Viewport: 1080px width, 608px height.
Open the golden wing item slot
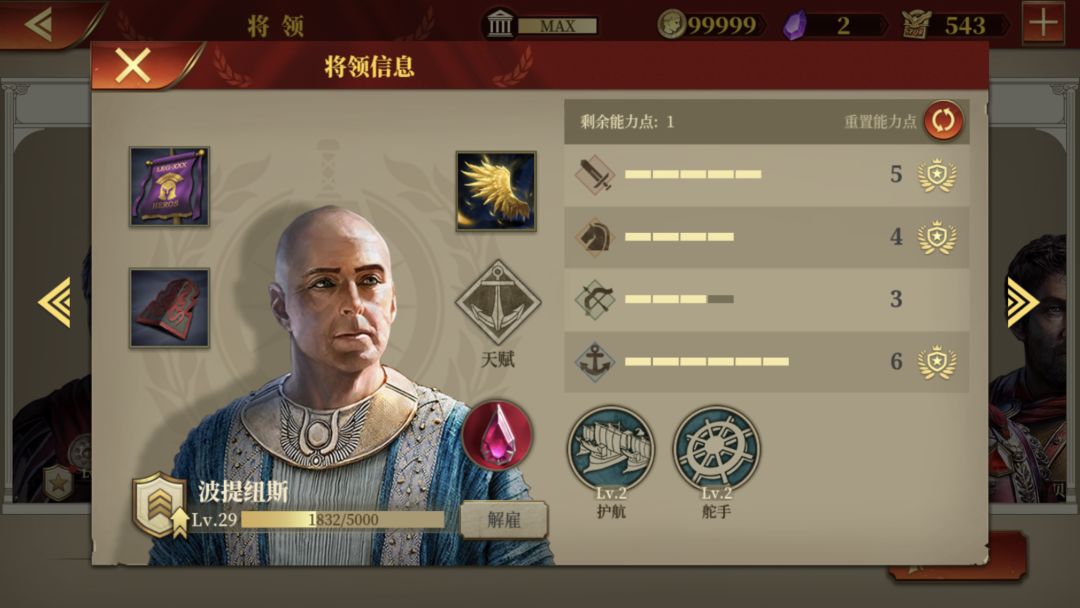495,191
